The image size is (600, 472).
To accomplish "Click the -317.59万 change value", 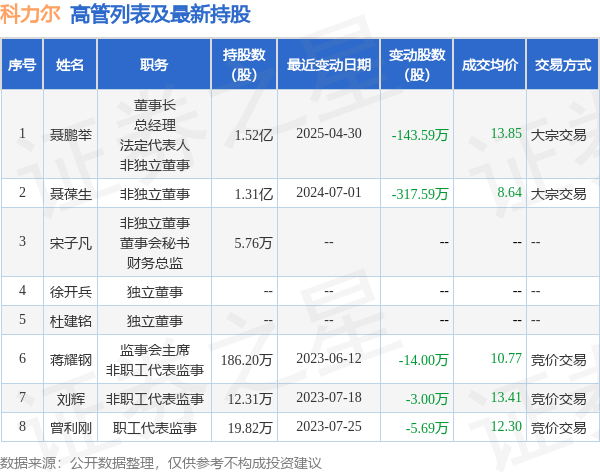I will [x=420, y=194].
